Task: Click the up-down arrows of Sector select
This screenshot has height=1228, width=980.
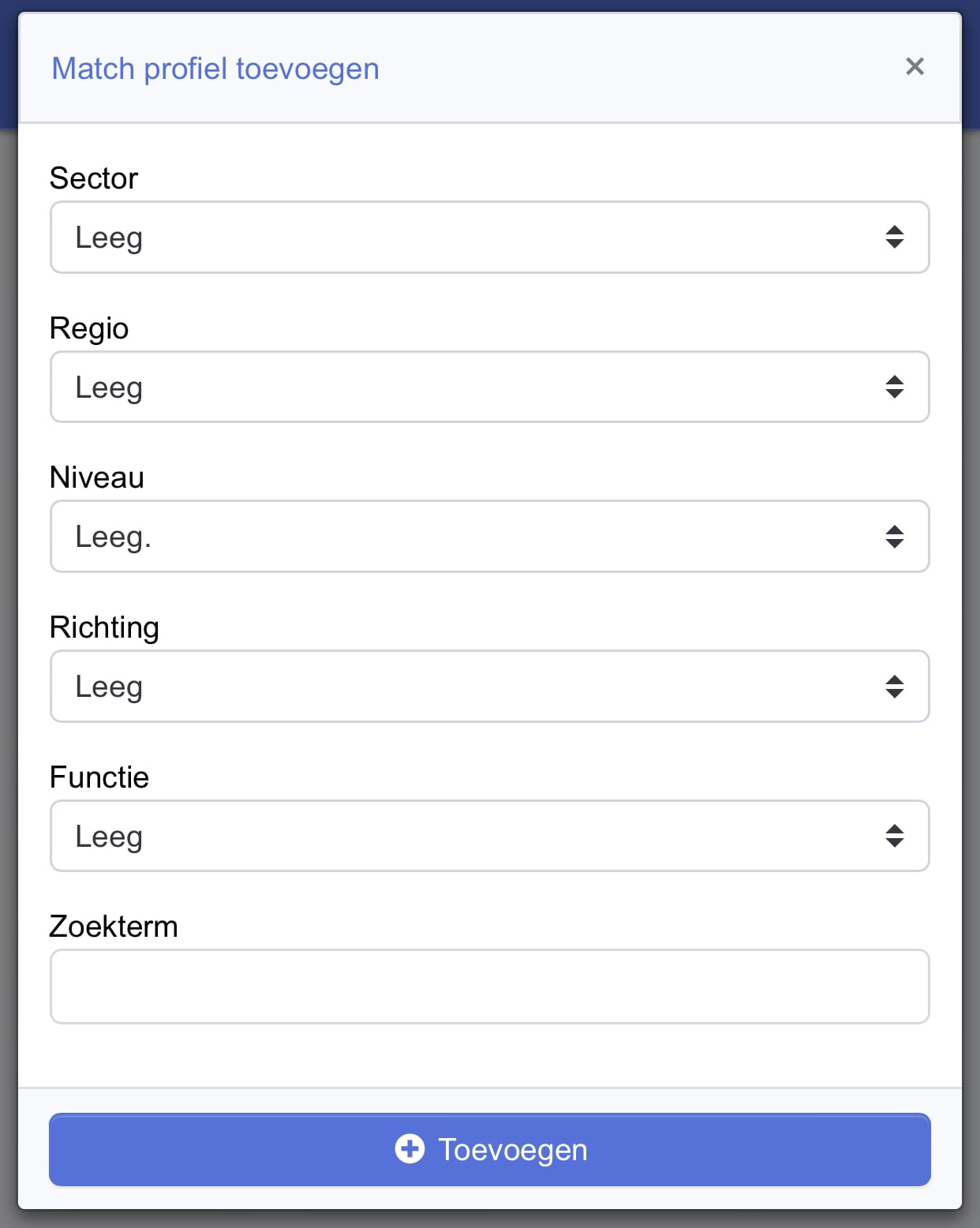Action: tap(894, 237)
